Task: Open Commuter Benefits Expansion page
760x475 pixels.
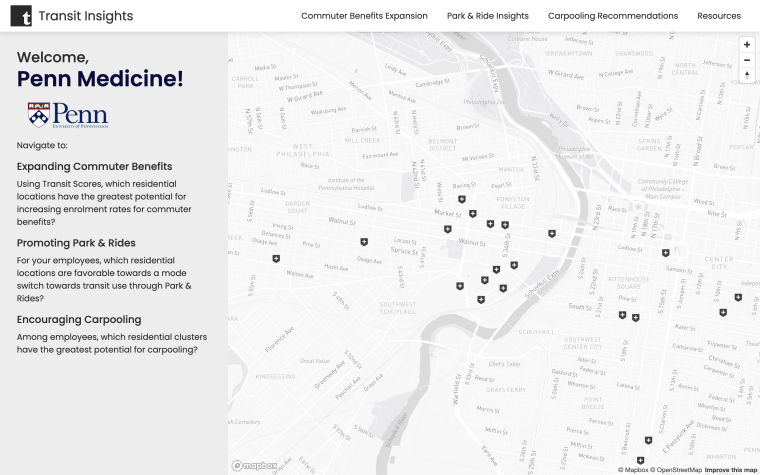Action: click(364, 16)
